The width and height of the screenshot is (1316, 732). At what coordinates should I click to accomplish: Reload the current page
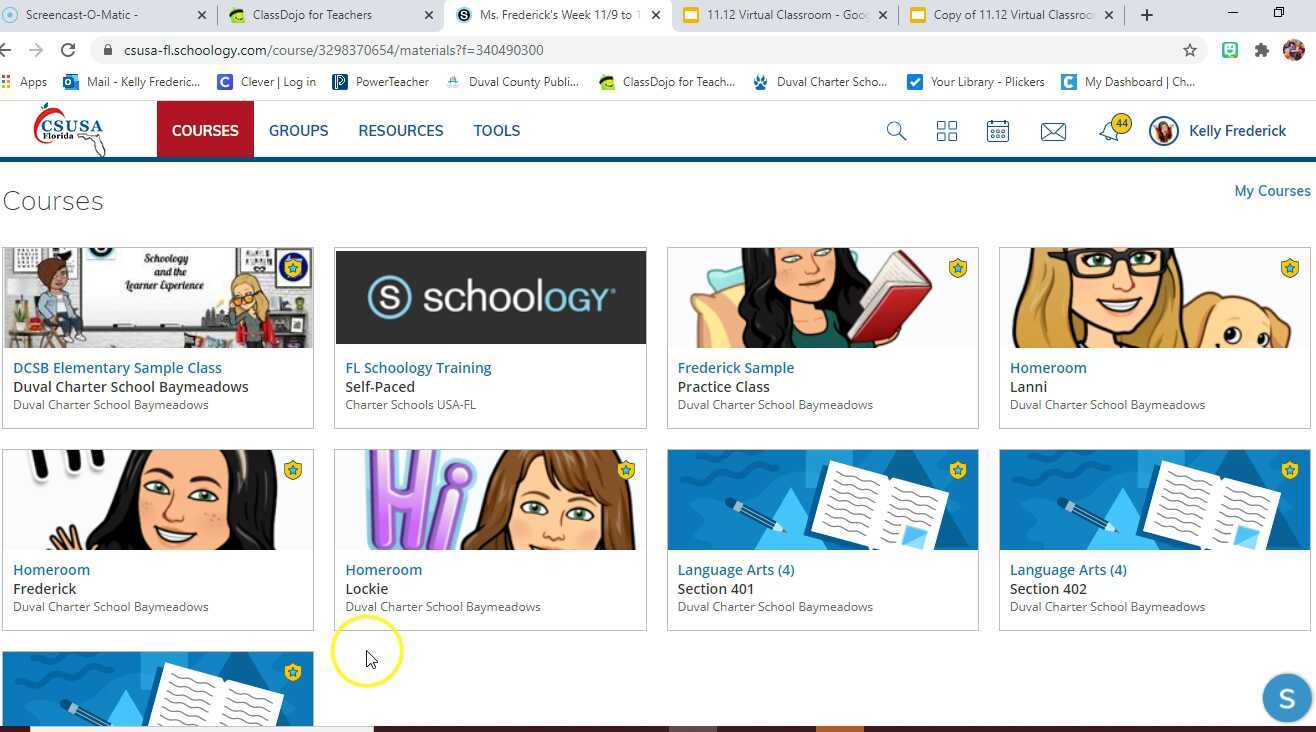coord(68,50)
